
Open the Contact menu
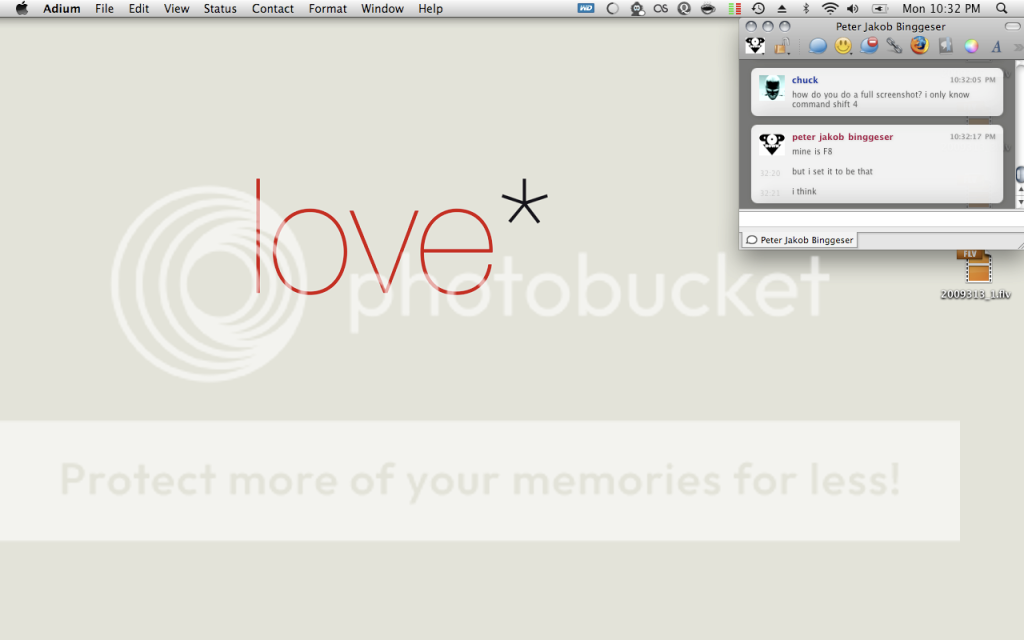tap(272, 9)
